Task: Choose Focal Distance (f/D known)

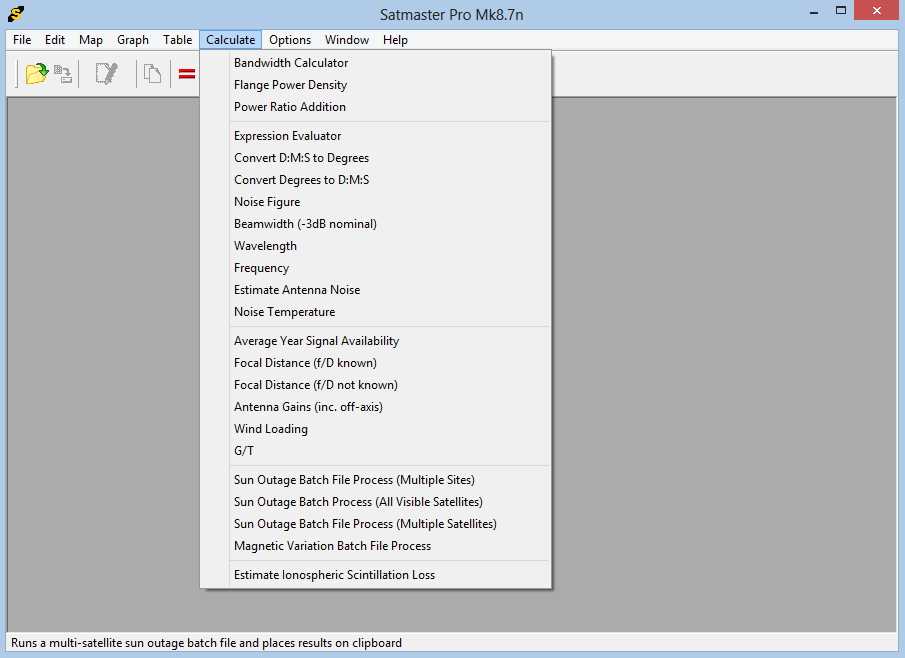Action: (x=376, y=362)
